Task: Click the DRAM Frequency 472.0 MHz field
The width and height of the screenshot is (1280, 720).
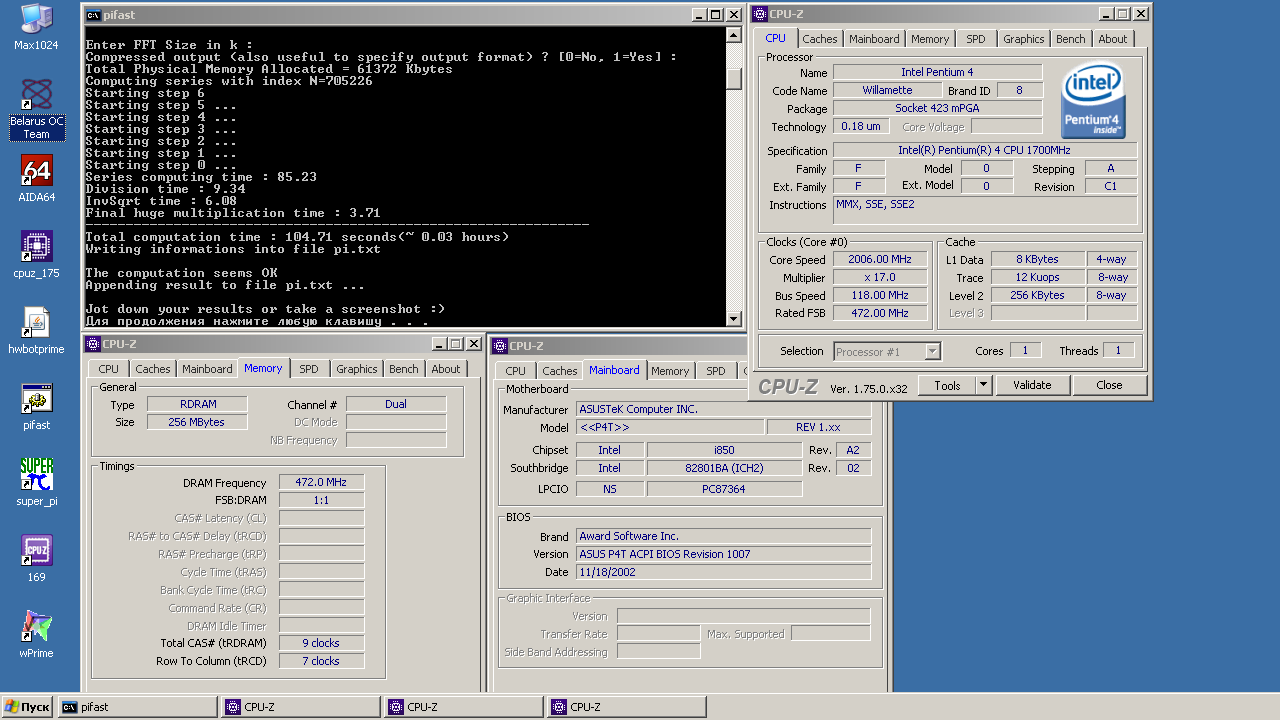Action: (x=321, y=483)
